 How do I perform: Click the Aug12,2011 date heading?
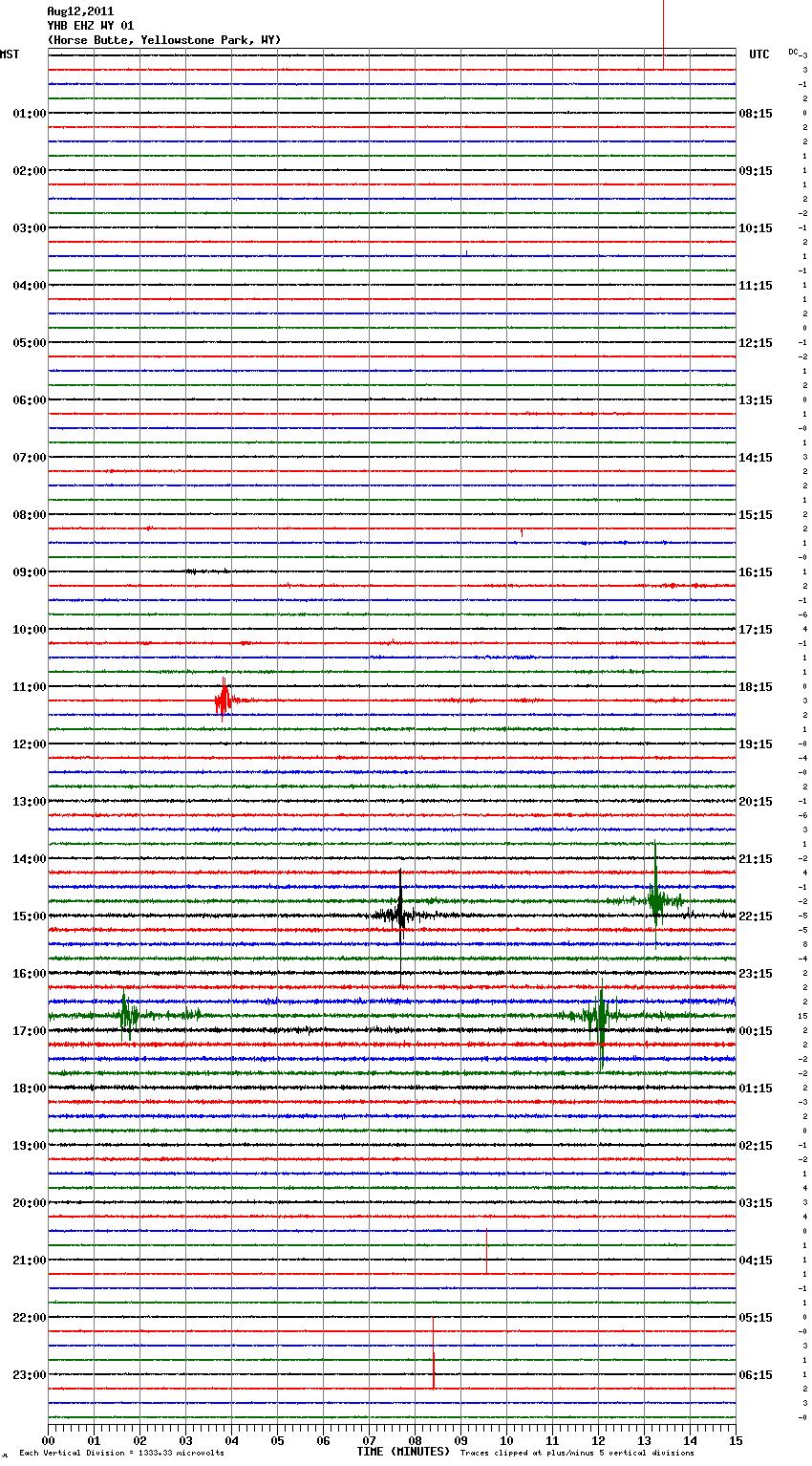pos(80,11)
